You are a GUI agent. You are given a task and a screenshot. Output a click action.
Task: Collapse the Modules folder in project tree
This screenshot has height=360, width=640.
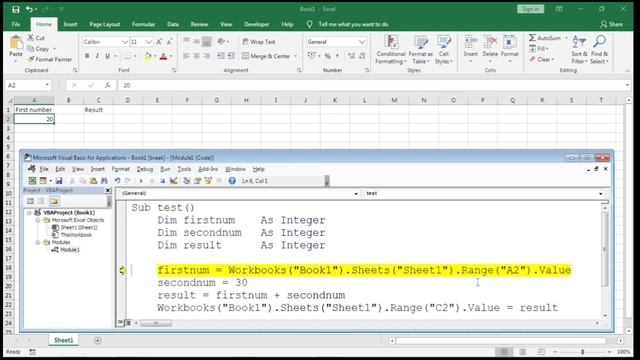(x=38, y=242)
